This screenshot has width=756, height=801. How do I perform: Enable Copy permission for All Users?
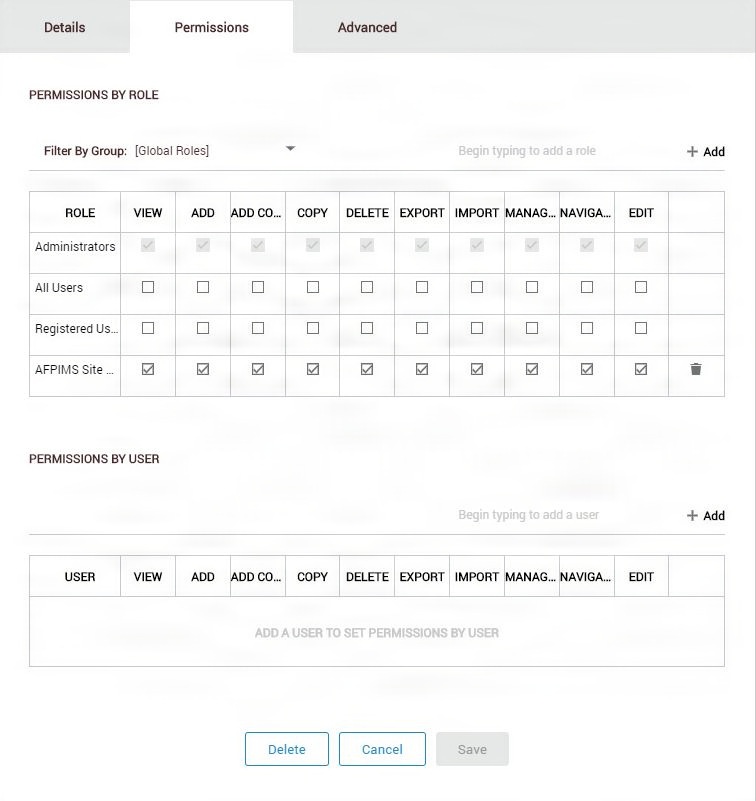tap(313, 287)
